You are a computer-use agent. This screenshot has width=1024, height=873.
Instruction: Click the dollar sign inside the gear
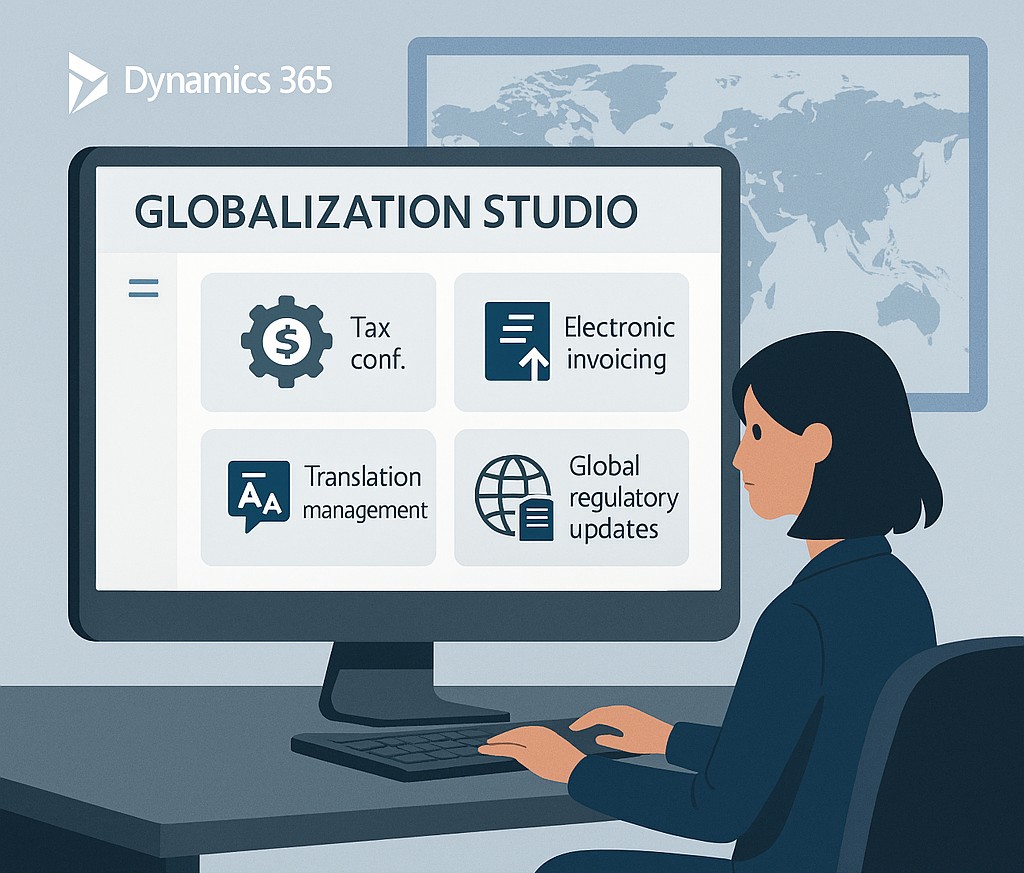pos(285,343)
